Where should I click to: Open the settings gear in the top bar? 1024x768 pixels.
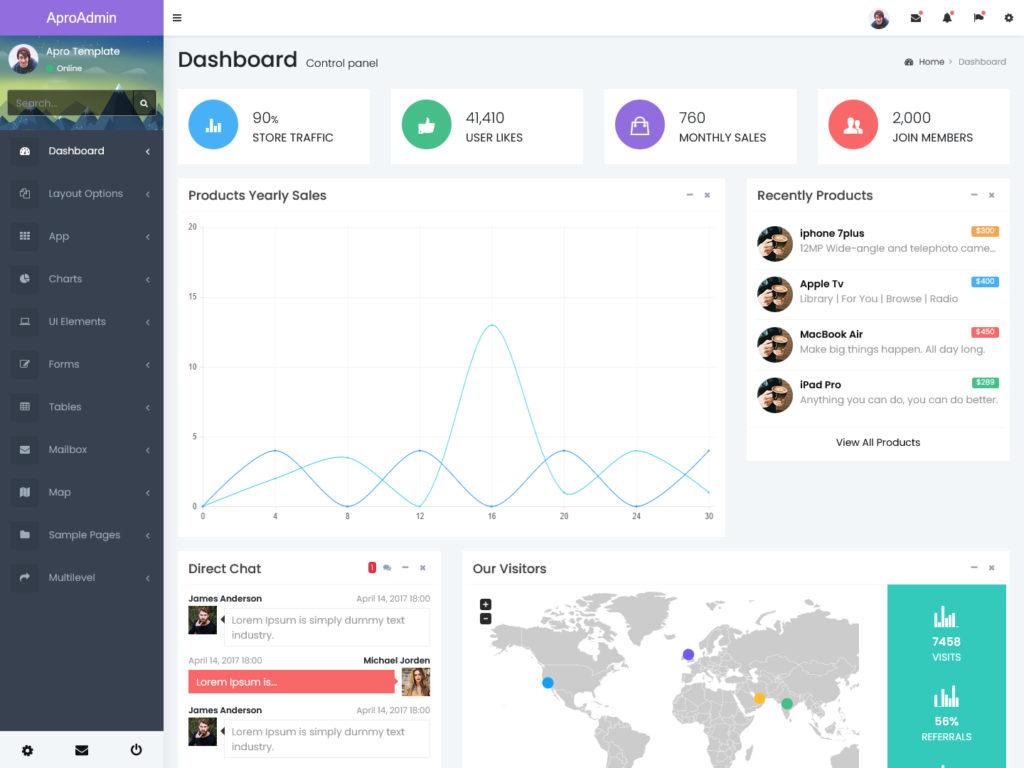(1007, 17)
